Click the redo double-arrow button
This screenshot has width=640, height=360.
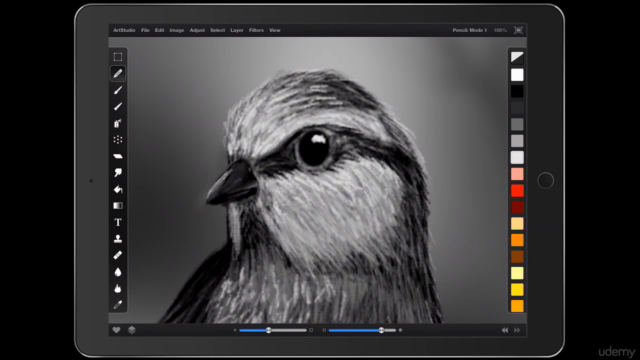[x=517, y=330]
